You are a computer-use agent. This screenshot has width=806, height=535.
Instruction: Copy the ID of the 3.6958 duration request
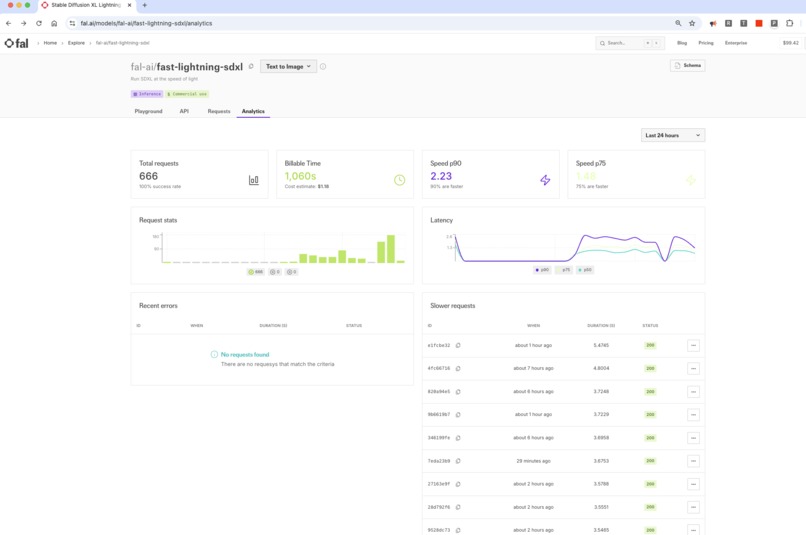pos(458,438)
